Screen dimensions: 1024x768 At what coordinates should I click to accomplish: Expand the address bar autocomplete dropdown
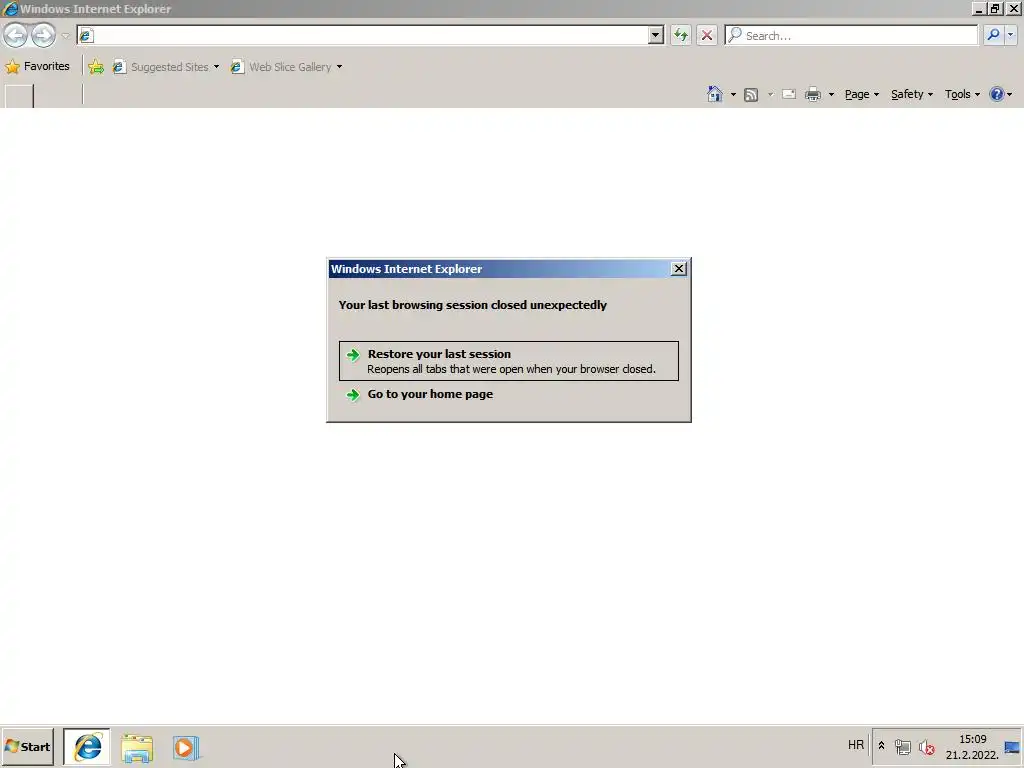pos(656,35)
